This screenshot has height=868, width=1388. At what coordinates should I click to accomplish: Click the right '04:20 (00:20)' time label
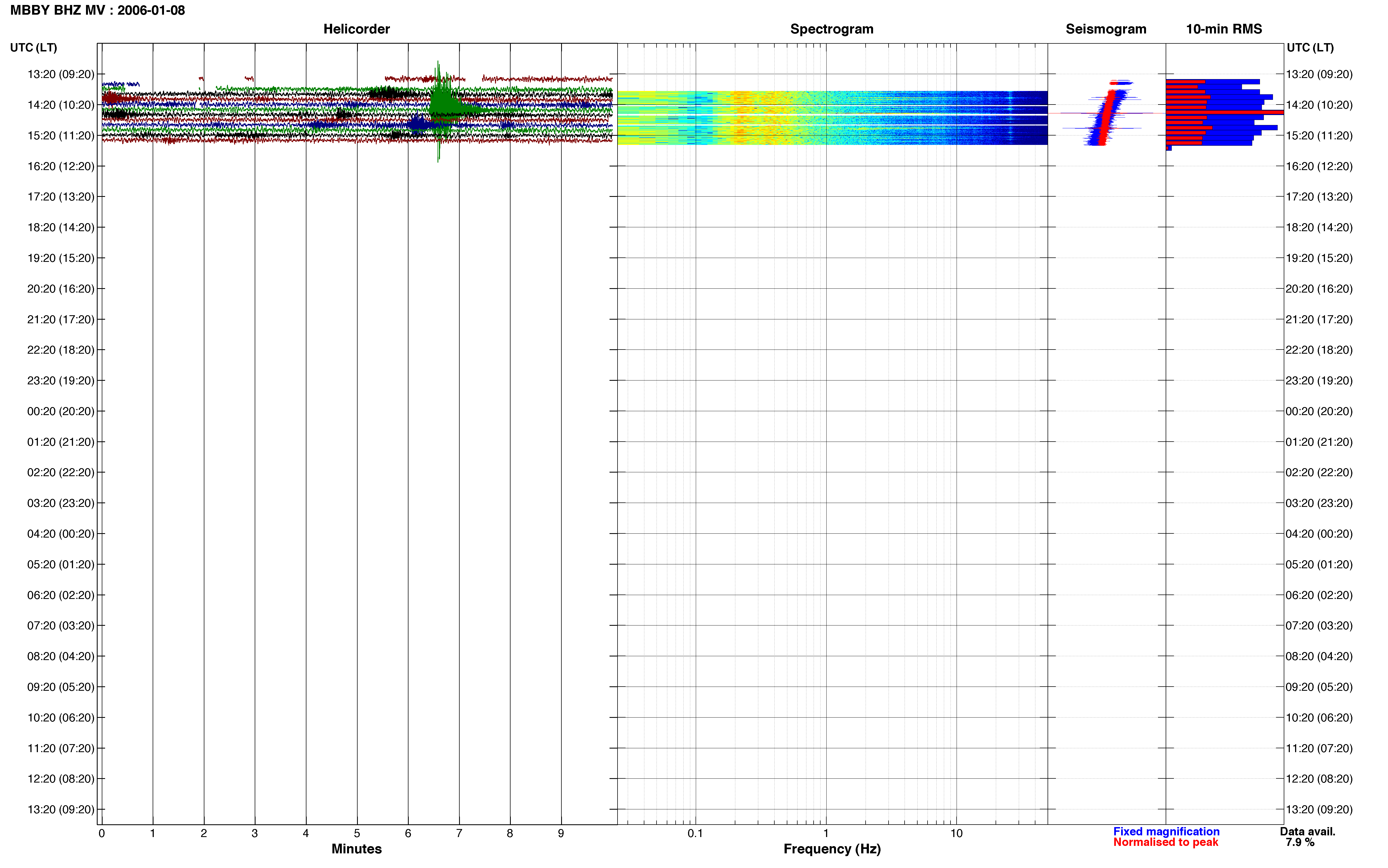[x=1319, y=533]
